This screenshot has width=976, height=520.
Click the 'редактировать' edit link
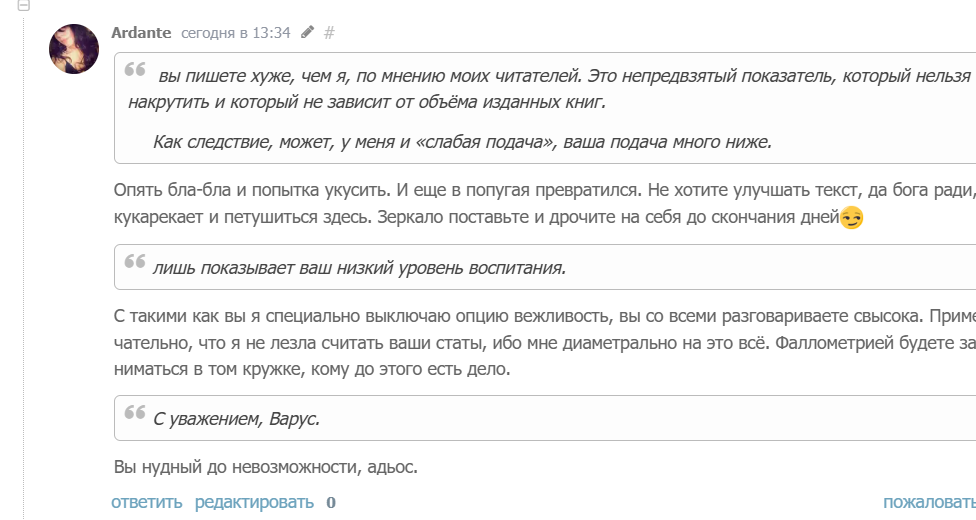pyautogui.click(x=254, y=502)
